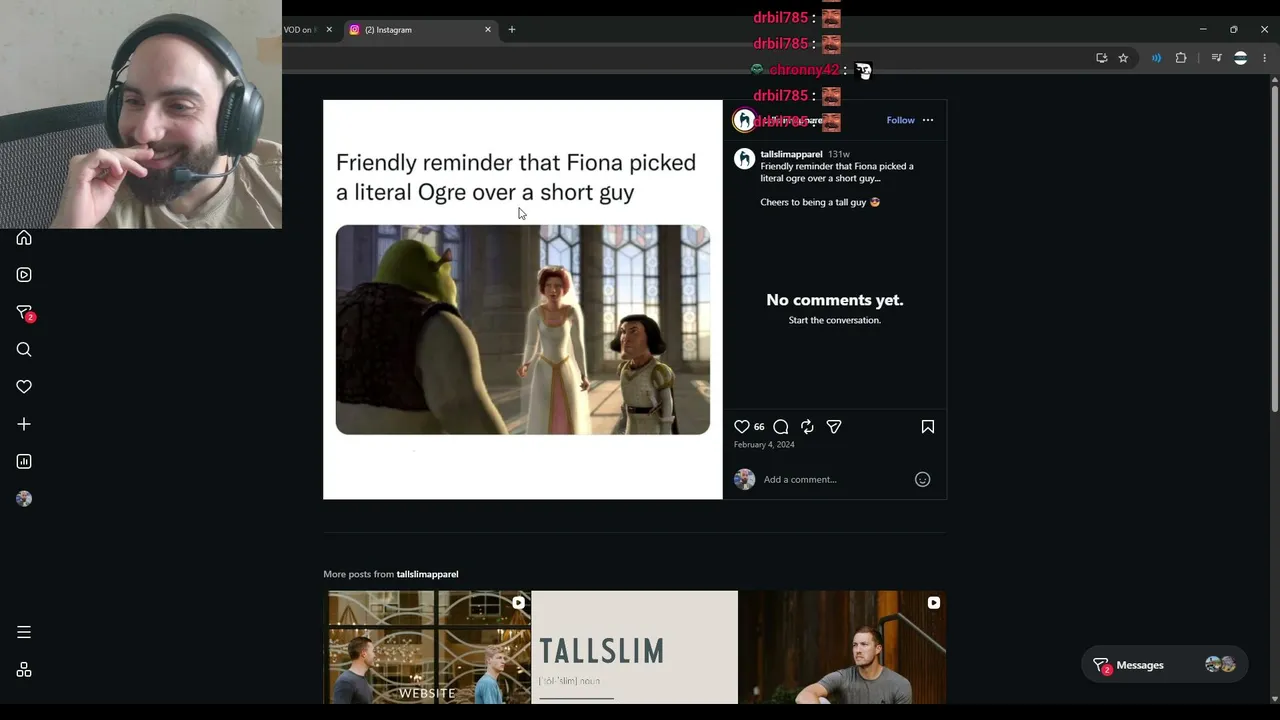Open the Meta apps grid icon

(24, 670)
